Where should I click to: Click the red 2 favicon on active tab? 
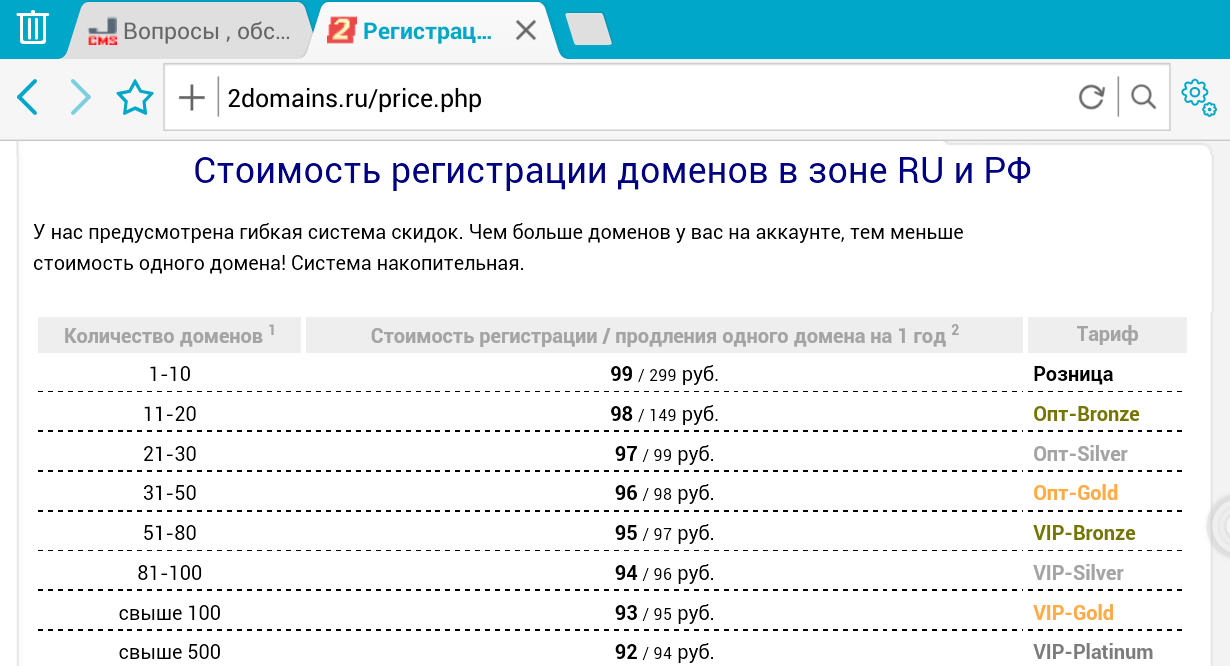point(342,31)
